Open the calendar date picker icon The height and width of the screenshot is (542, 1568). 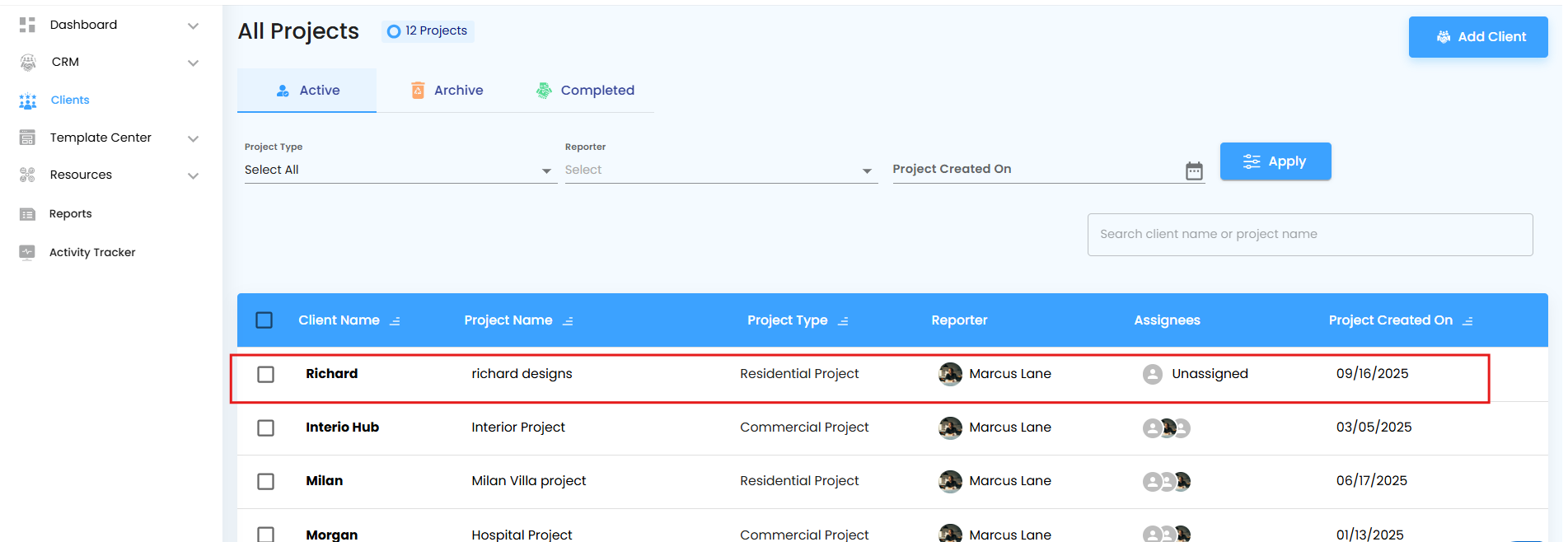pyautogui.click(x=1194, y=171)
